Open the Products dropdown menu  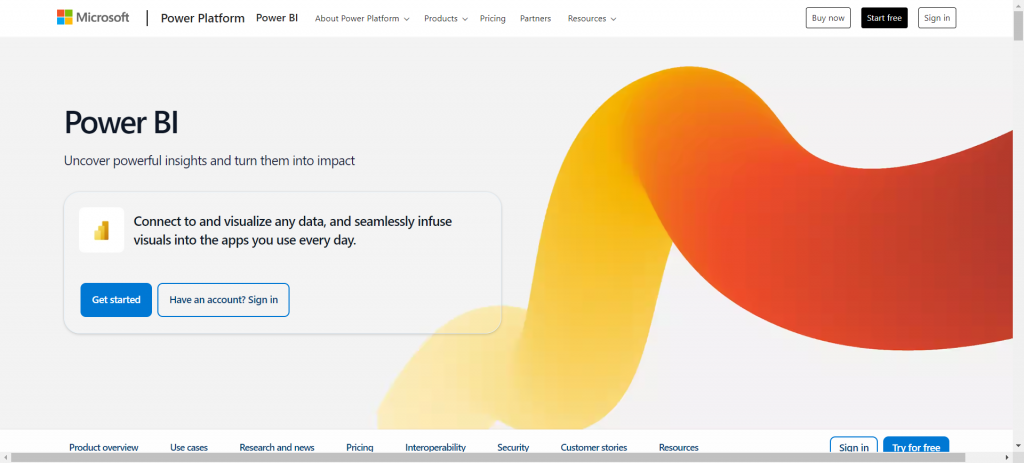445,19
